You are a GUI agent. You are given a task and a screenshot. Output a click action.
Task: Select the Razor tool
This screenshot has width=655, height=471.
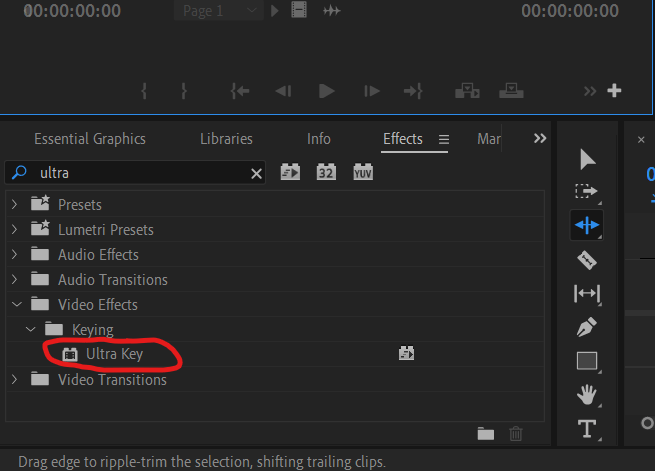[x=587, y=259]
